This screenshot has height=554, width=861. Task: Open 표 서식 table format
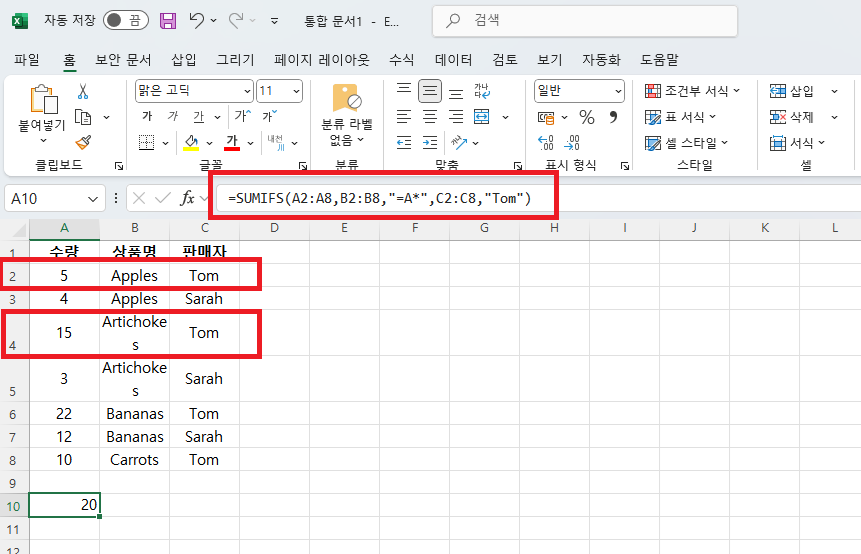tap(680, 116)
